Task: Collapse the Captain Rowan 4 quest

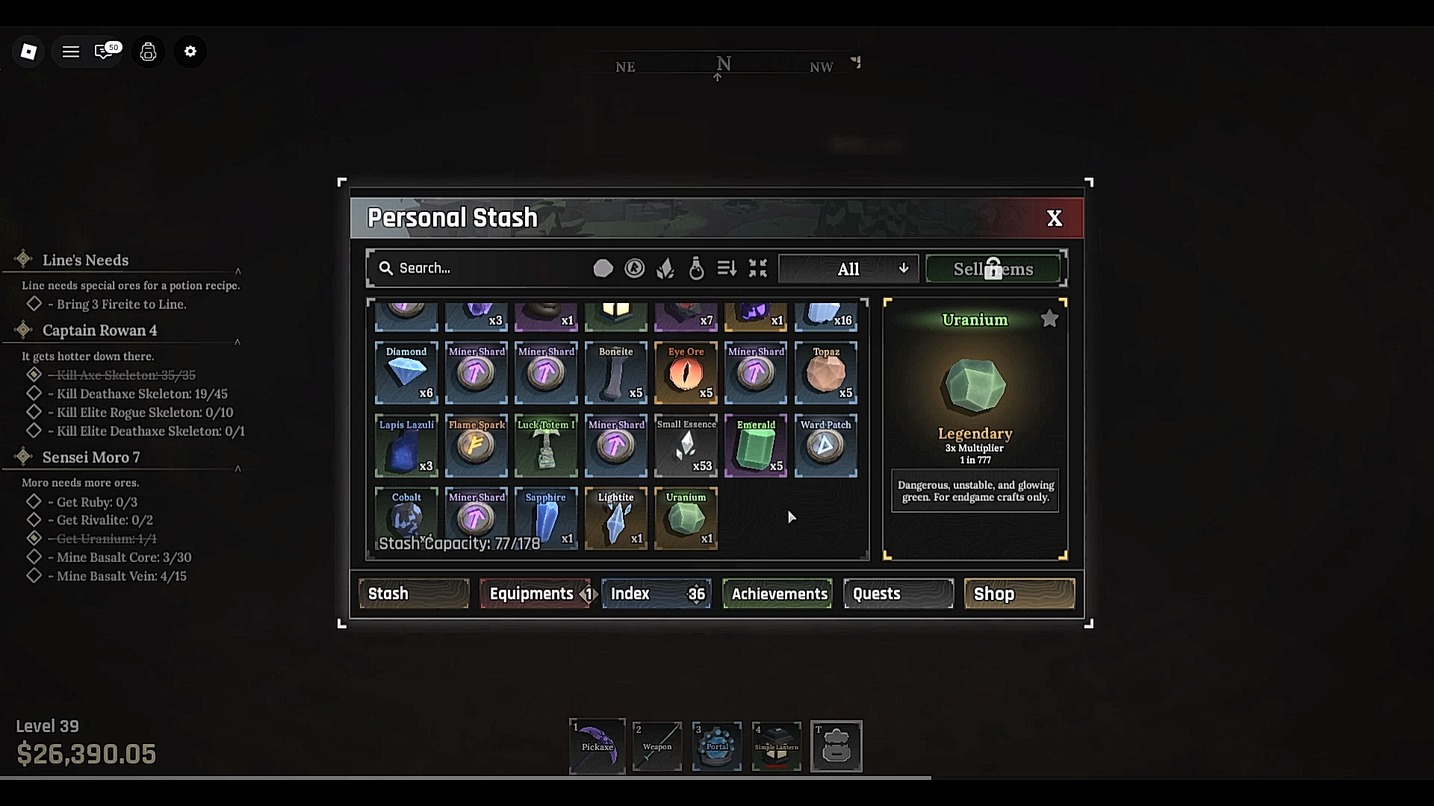Action: [x=237, y=342]
